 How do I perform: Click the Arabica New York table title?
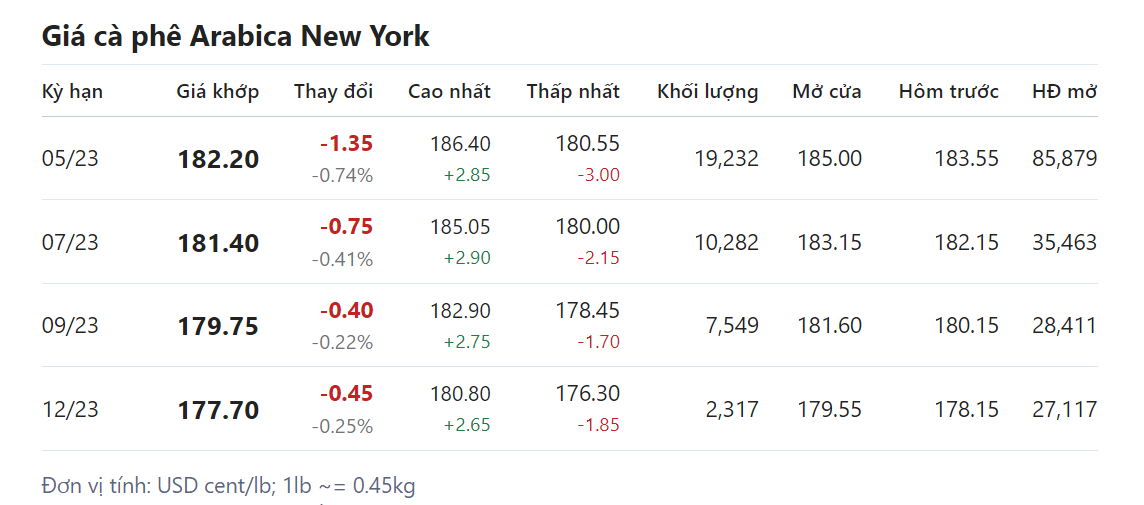(x=235, y=37)
